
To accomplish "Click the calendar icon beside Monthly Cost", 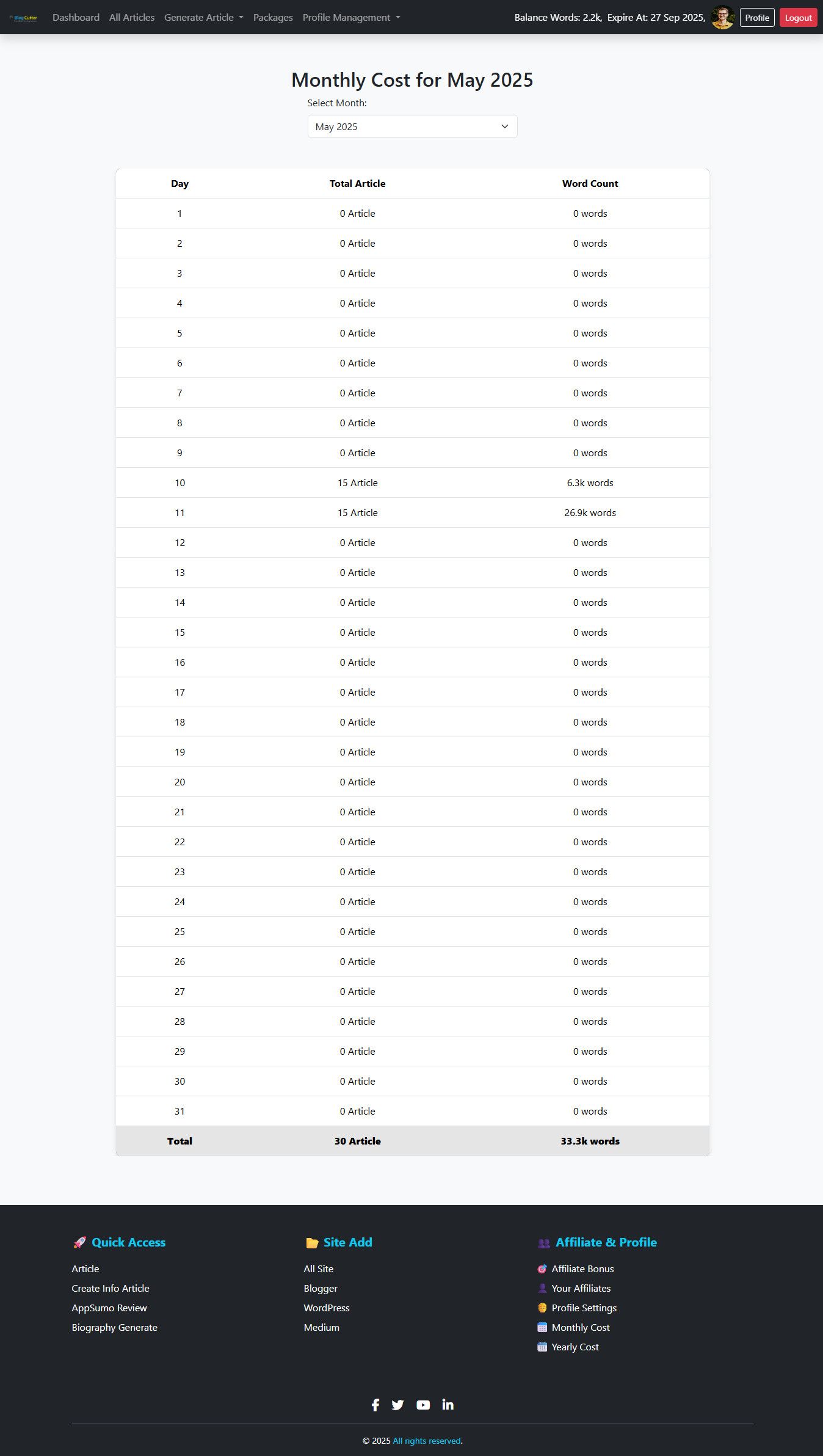I will 542,1327.
